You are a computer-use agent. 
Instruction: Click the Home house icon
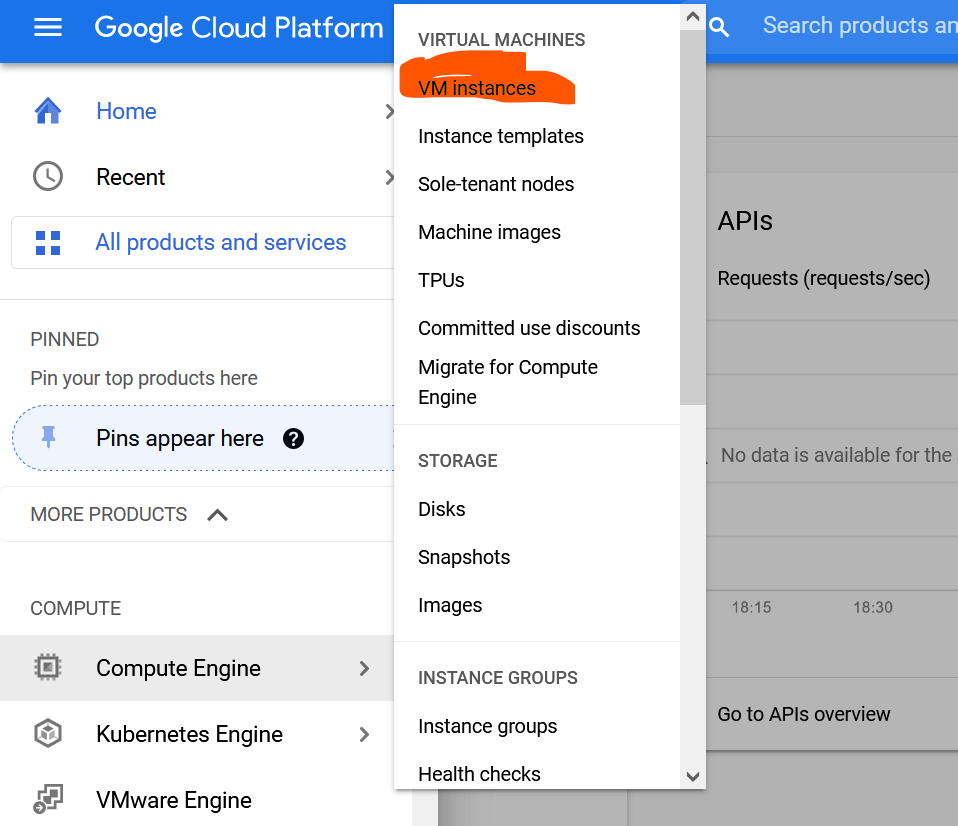tap(48, 111)
